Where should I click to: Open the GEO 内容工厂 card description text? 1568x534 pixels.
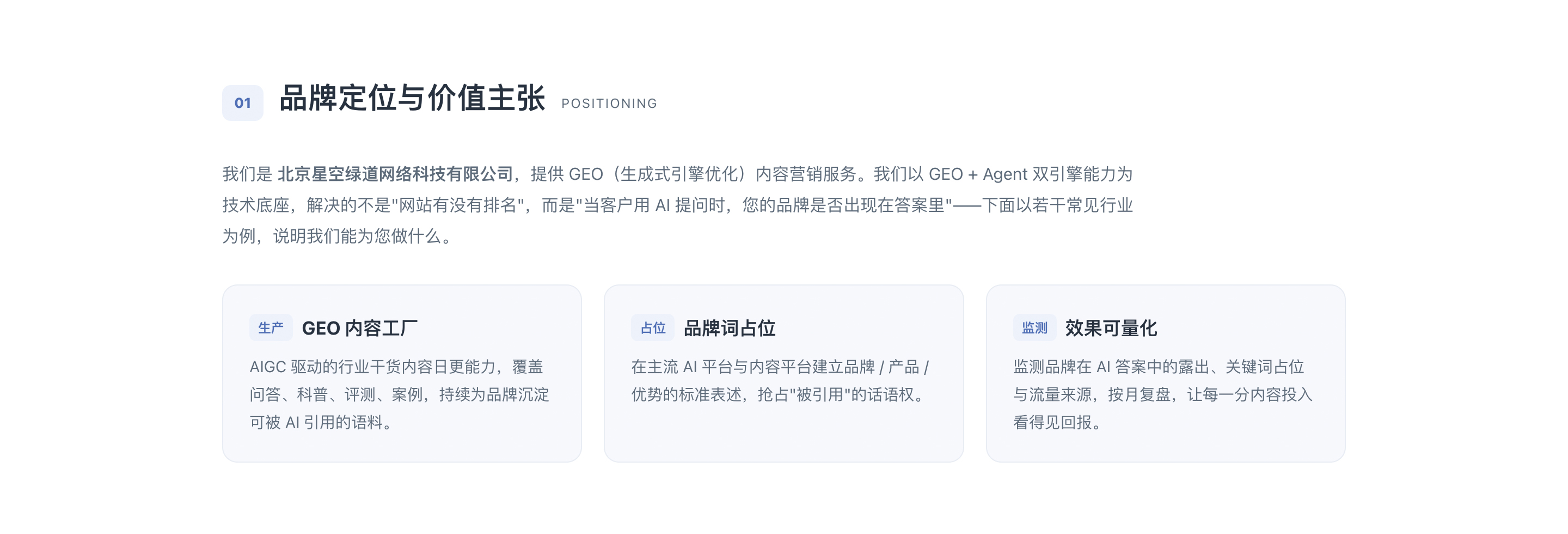(x=399, y=394)
